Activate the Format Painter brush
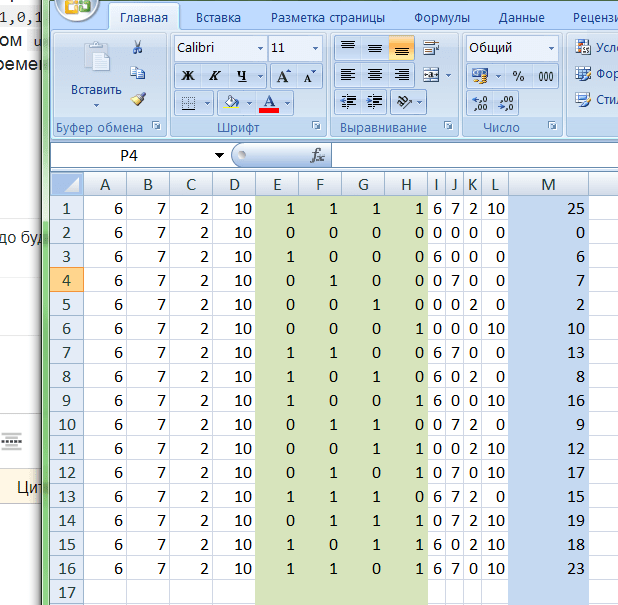This screenshot has height=605, width=618. 138,99
